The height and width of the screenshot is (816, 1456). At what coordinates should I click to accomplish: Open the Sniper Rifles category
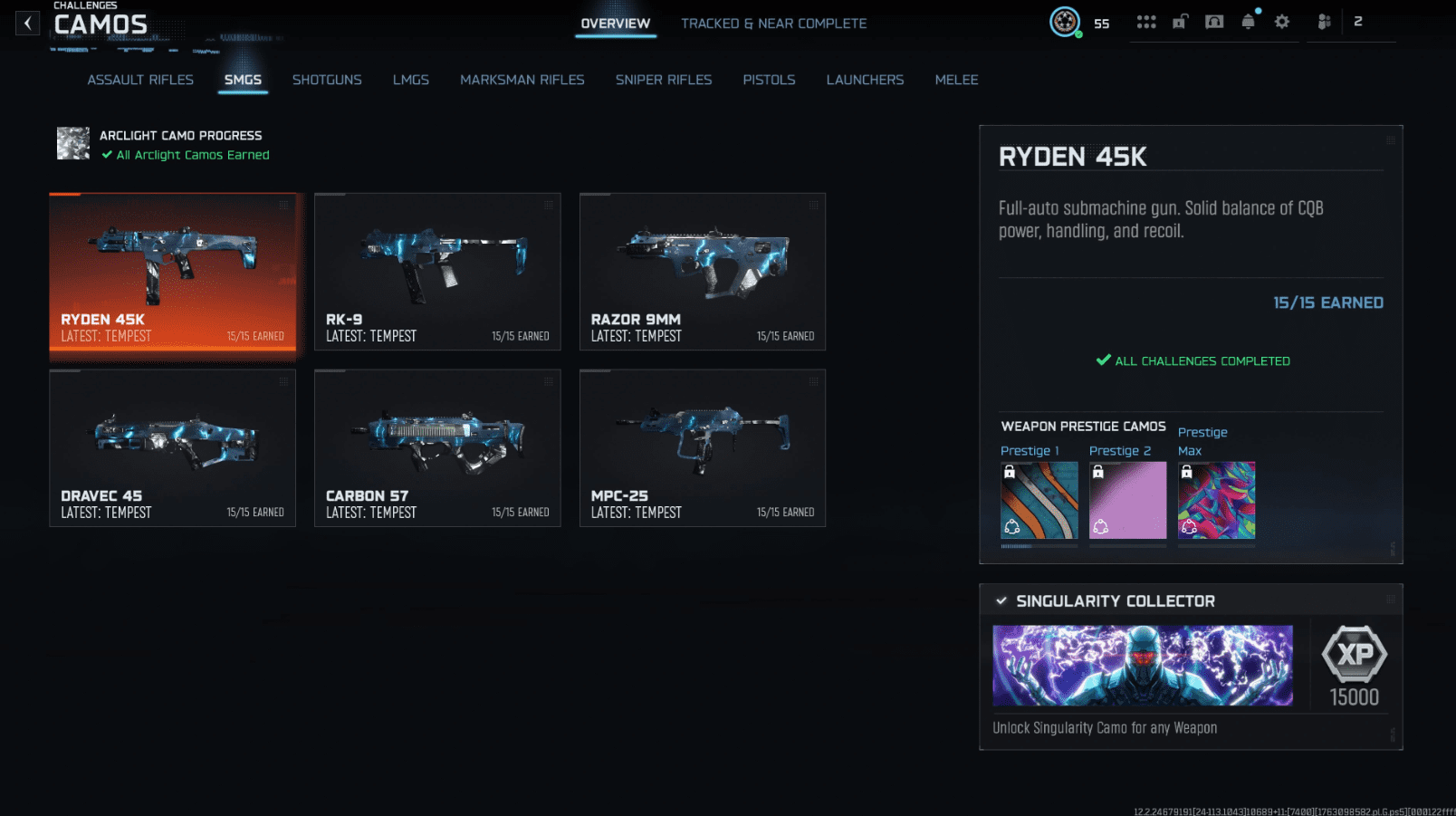pos(664,80)
